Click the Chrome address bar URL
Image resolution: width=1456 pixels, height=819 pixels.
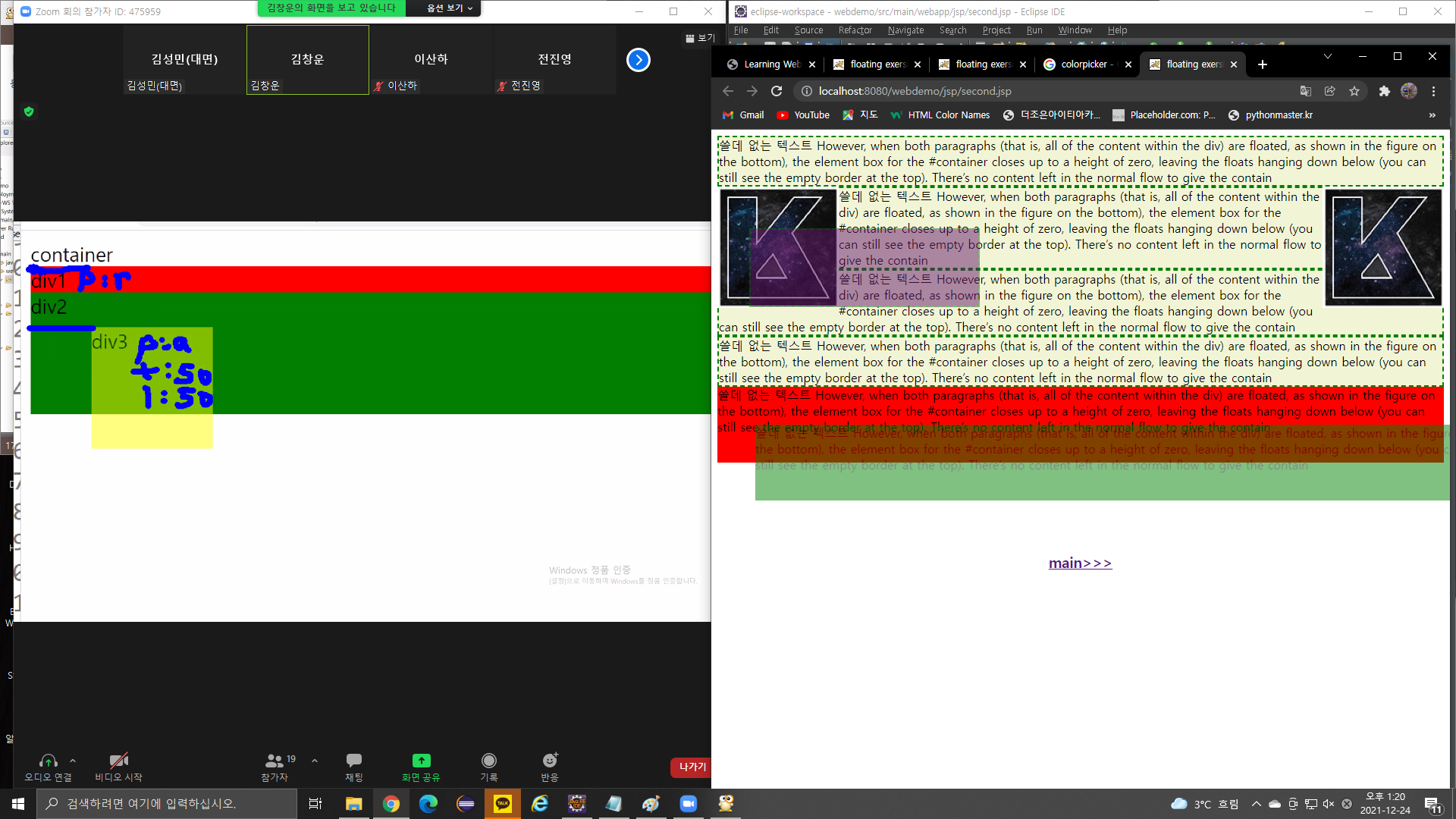pyautogui.click(x=915, y=91)
